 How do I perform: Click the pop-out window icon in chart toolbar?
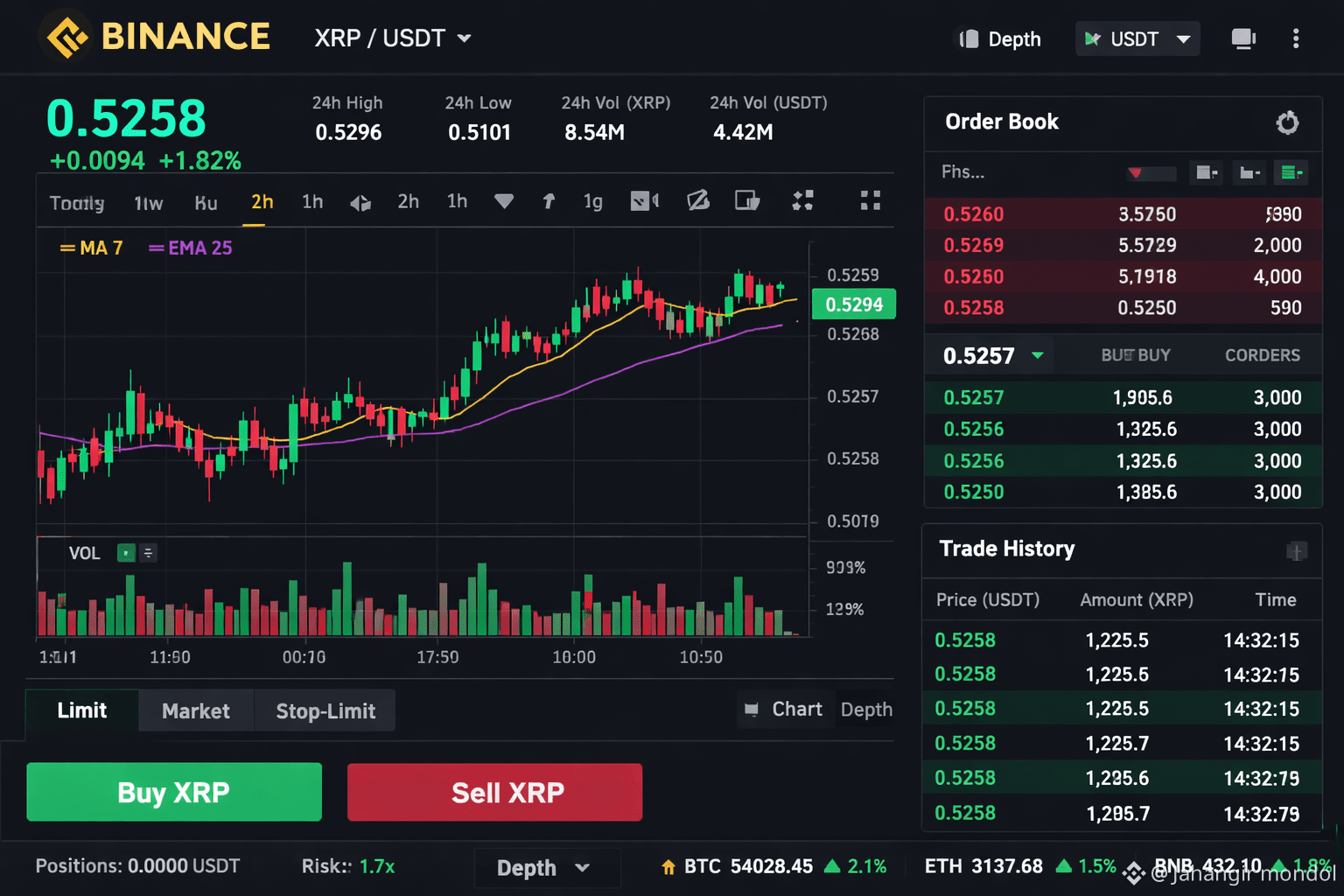(x=747, y=201)
